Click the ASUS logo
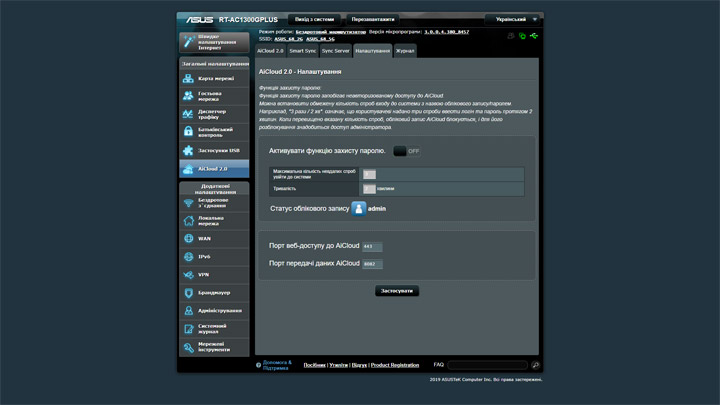The width and height of the screenshot is (720, 405). 199,20
